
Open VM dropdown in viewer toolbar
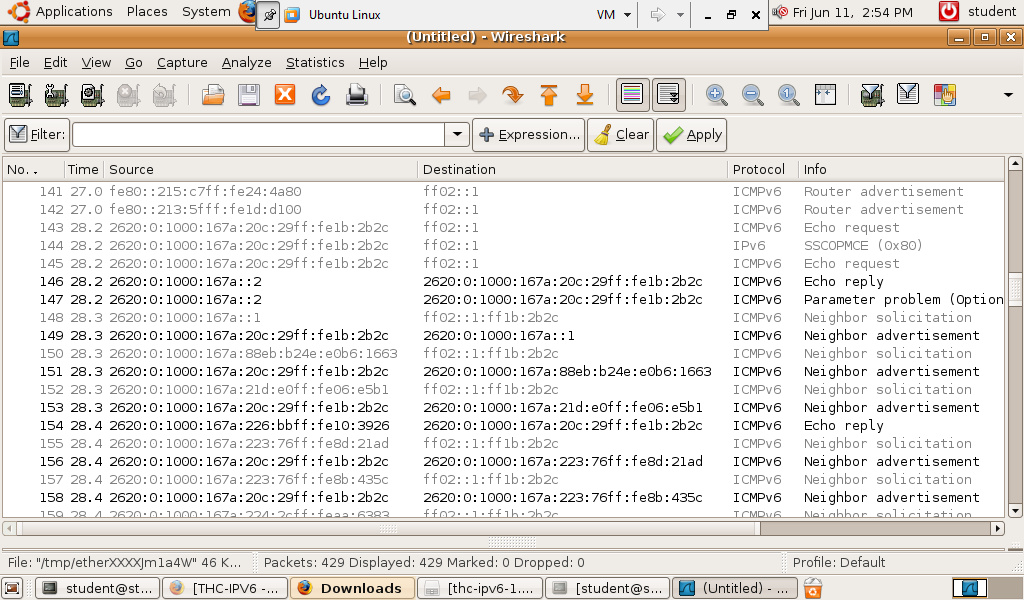pos(614,14)
